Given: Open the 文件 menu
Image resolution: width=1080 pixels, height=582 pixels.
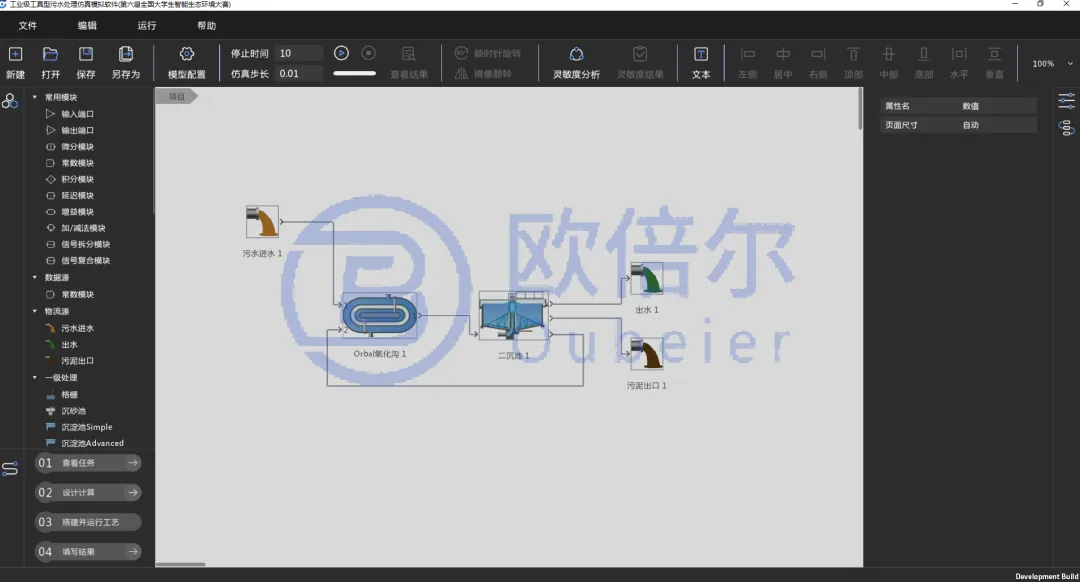Looking at the screenshot, I should tap(28, 25).
